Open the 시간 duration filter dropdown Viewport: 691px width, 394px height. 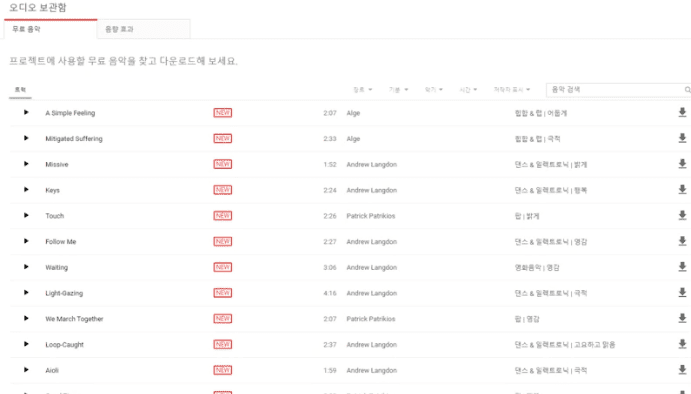468,89
